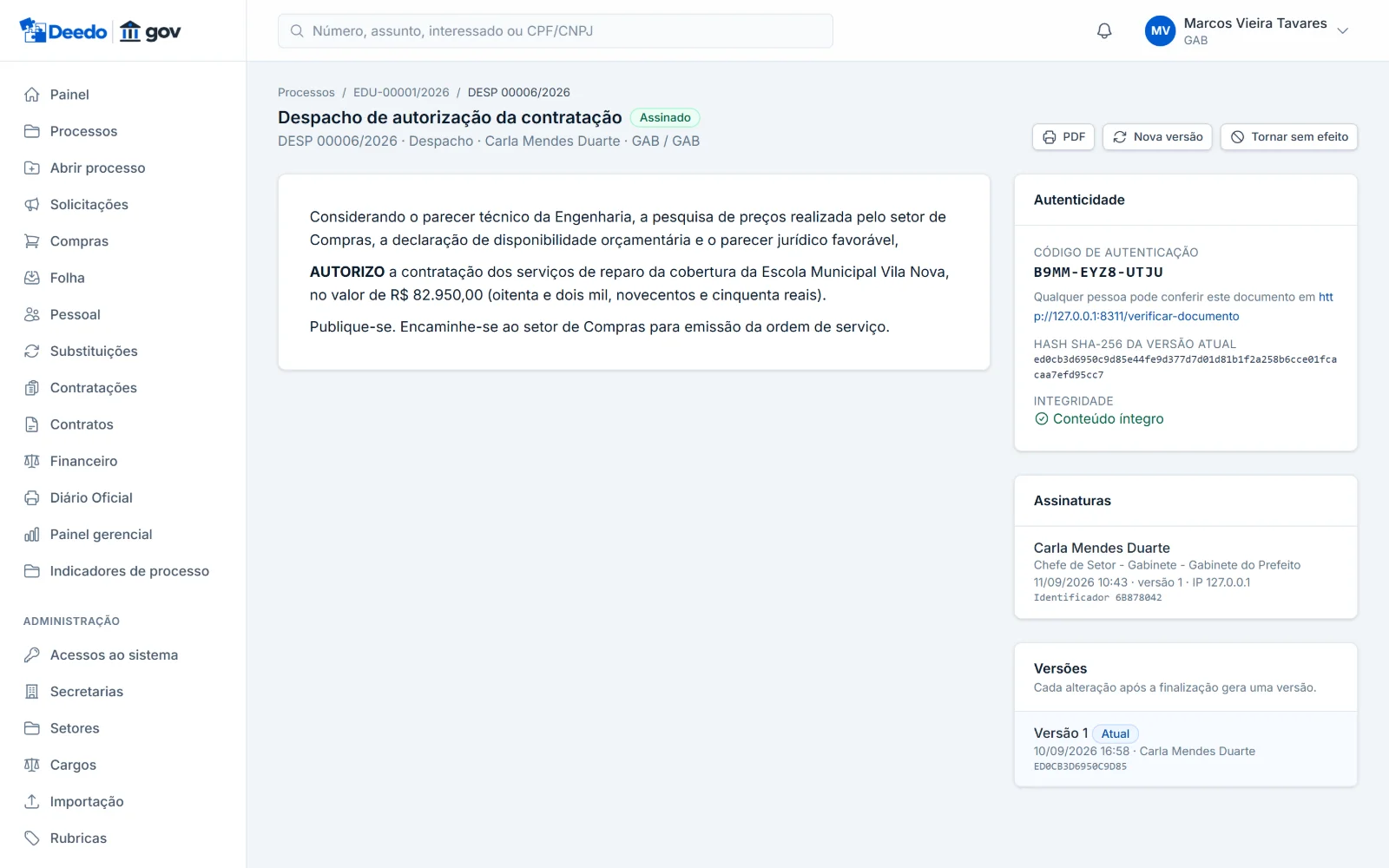
Task: Select the Abrir processo folder-plus icon
Action: [x=32, y=168]
